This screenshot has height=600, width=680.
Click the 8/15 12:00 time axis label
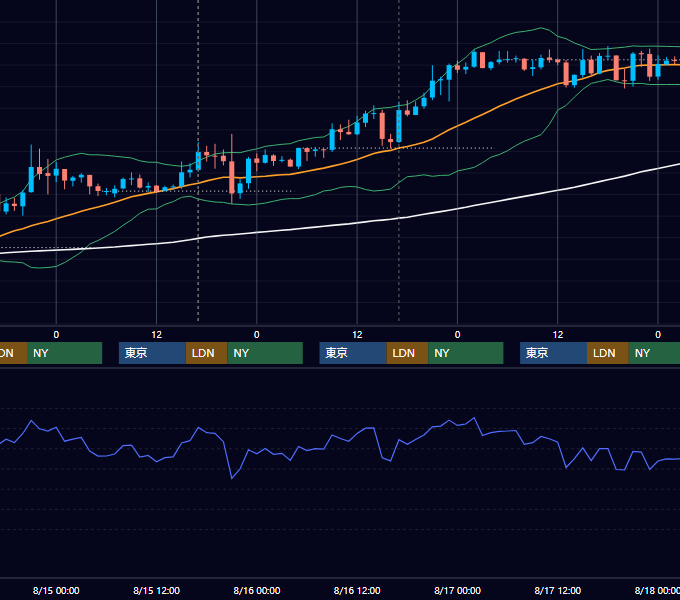tap(157, 590)
